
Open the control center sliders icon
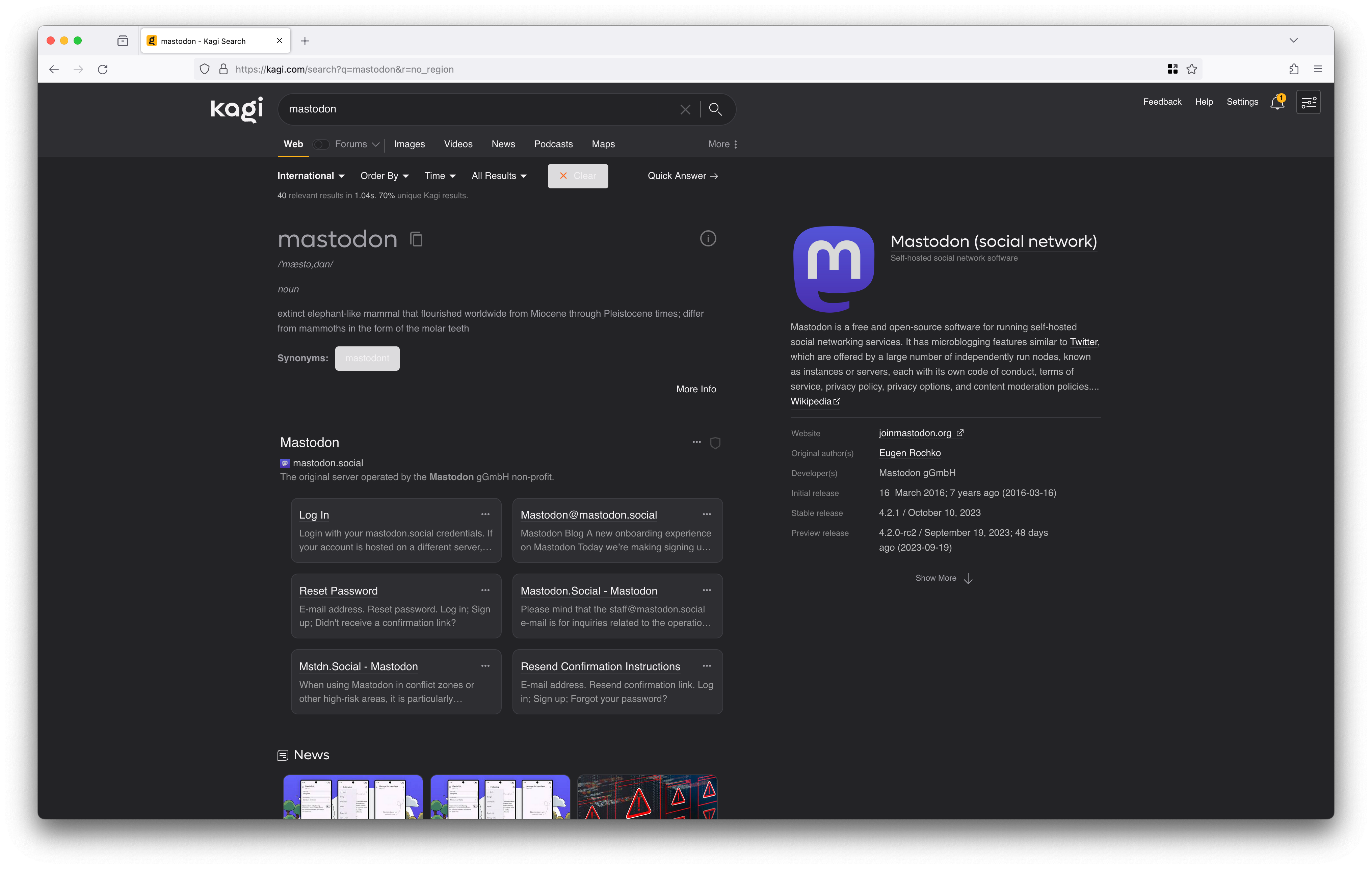(x=1308, y=102)
